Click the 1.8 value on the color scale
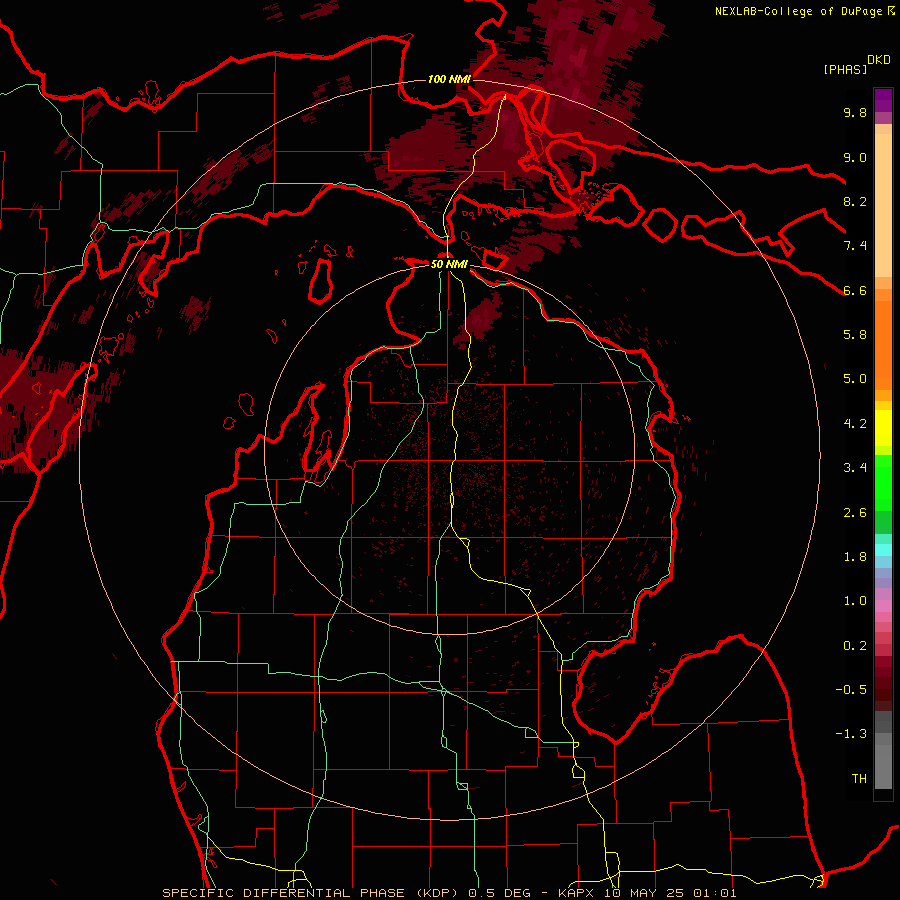The width and height of the screenshot is (900, 900). click(x=855, y=557)
